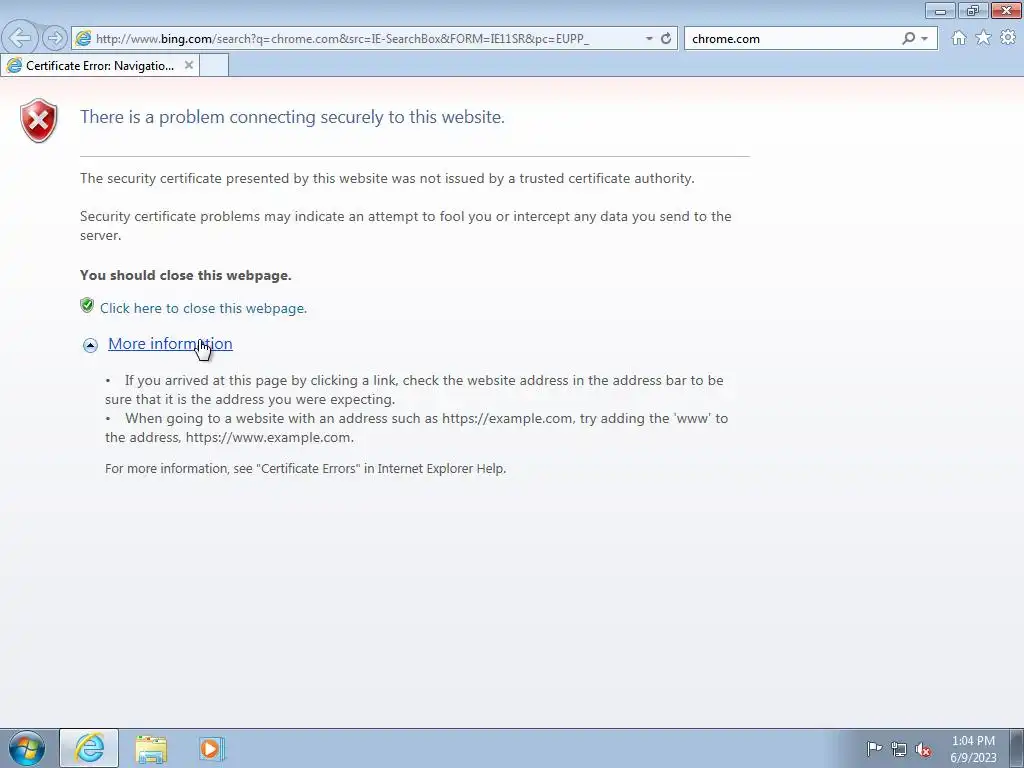1024x768 pixels.
Task: Select the Certificate Error tab
Action: pos(100,65)
